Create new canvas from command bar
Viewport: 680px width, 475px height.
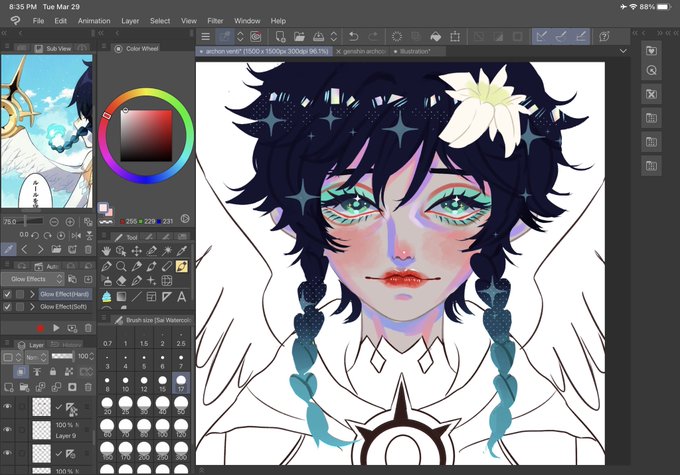(x=280, y=36)
